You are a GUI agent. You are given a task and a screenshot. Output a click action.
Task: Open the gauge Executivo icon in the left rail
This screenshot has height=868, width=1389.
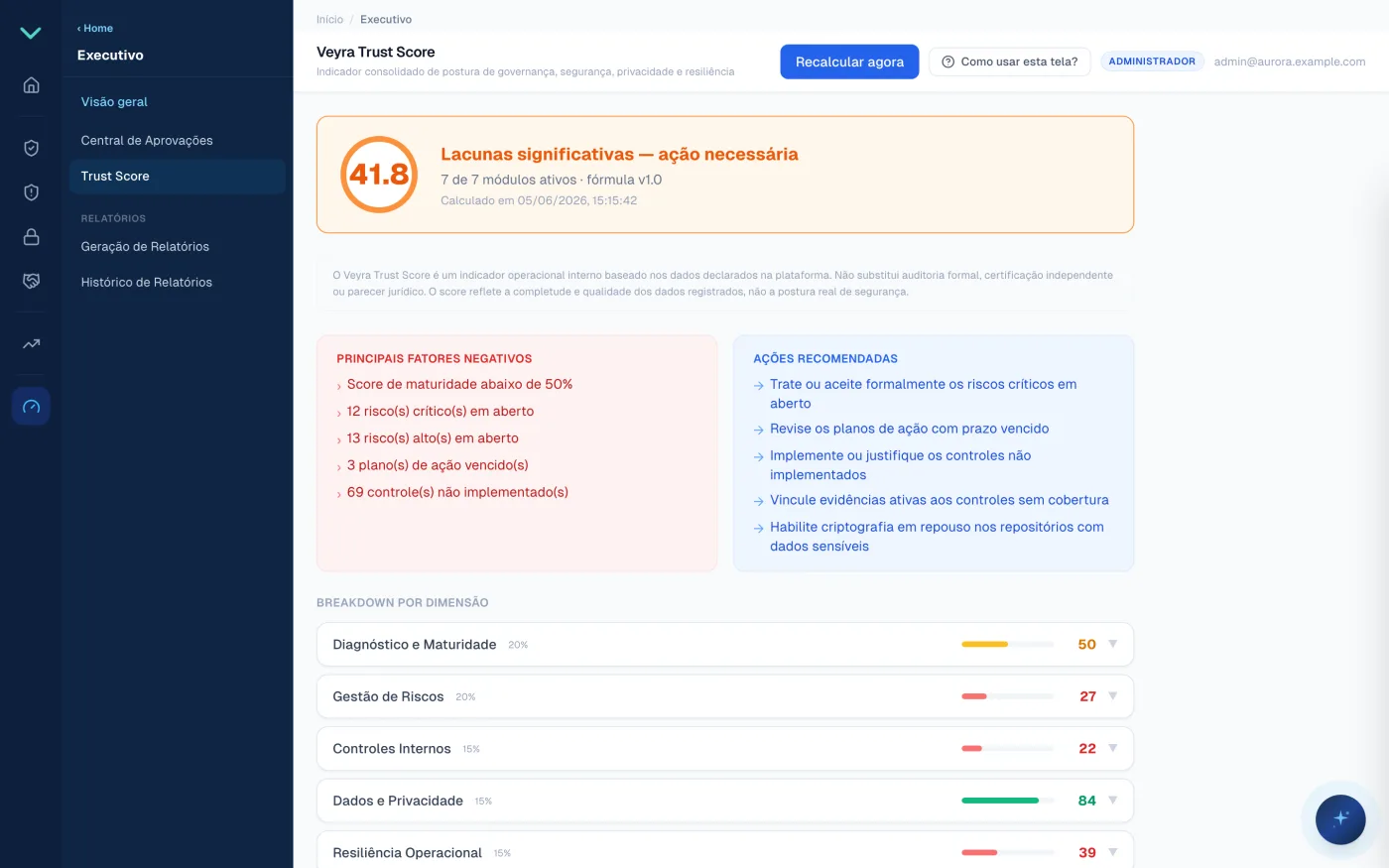click(x=31, y=406)
